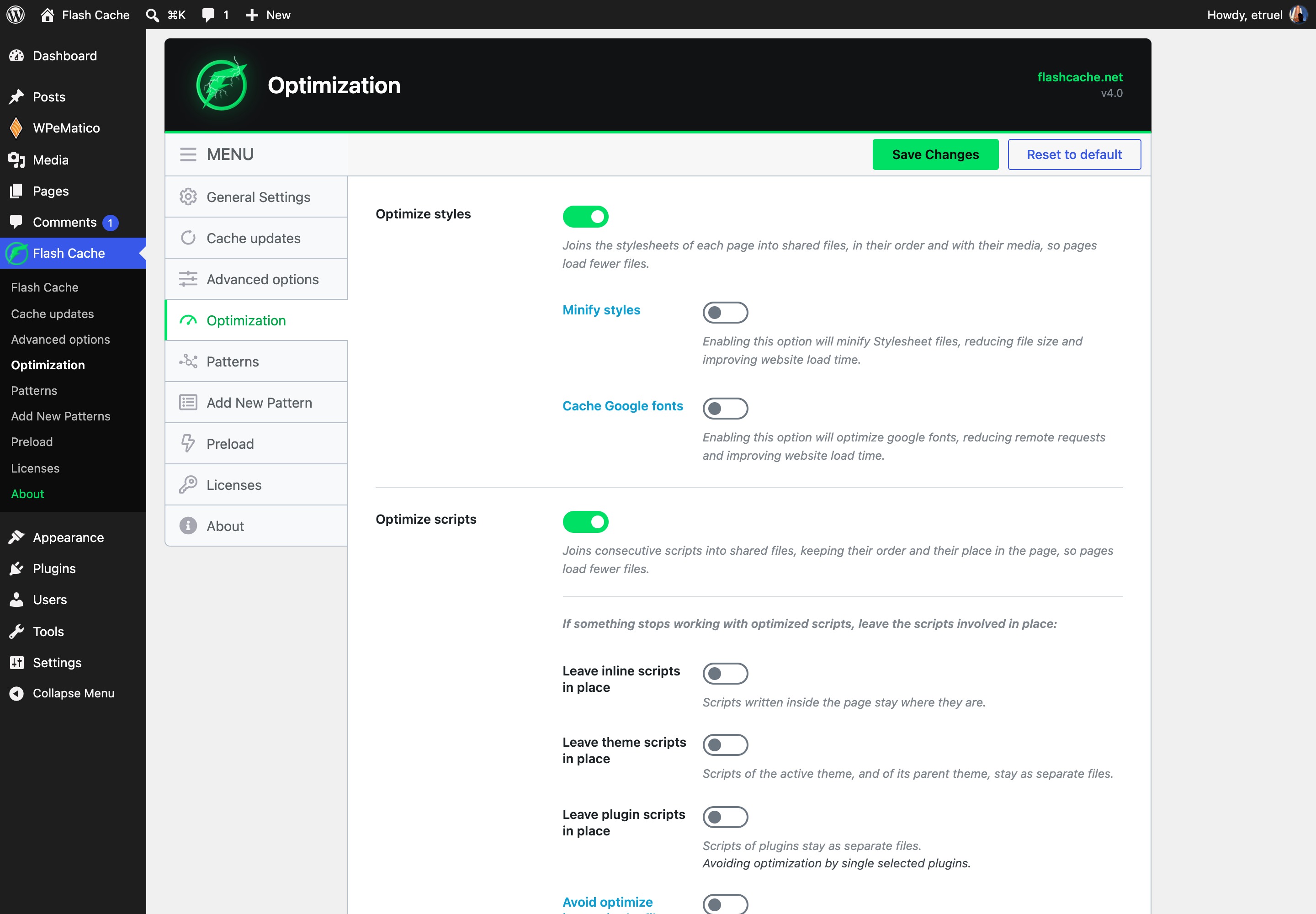This screenshot has height=914, width=1316.
Task: Open the Patterns tab in MENU
Action: [256, 361]
